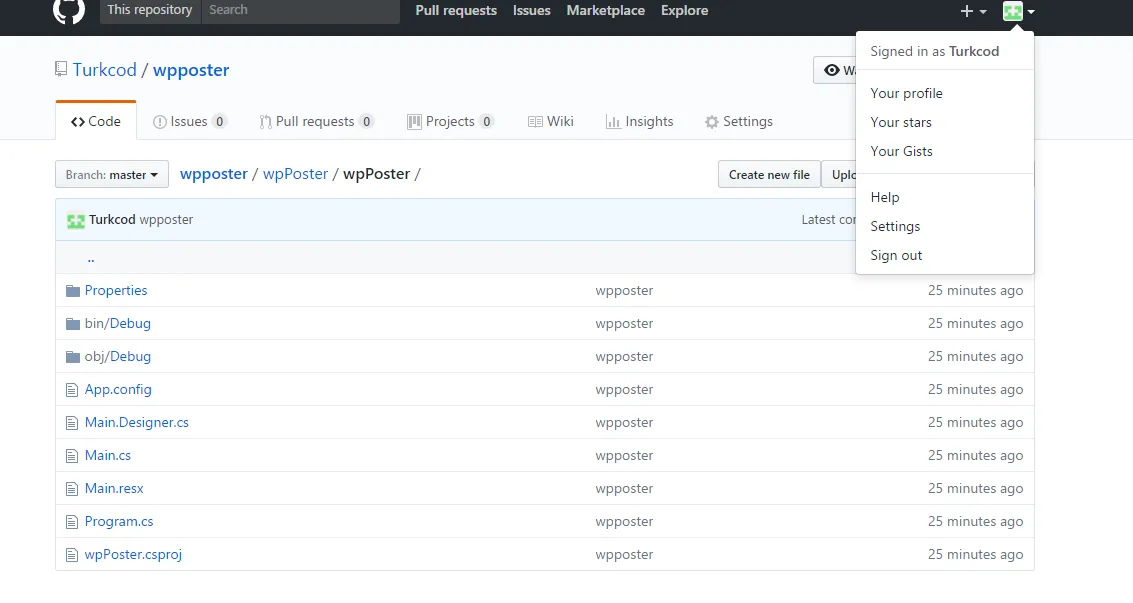Click the App.config file icon
The width and height of the screenshot is (1133, 603).
click(x=72, y=390)
